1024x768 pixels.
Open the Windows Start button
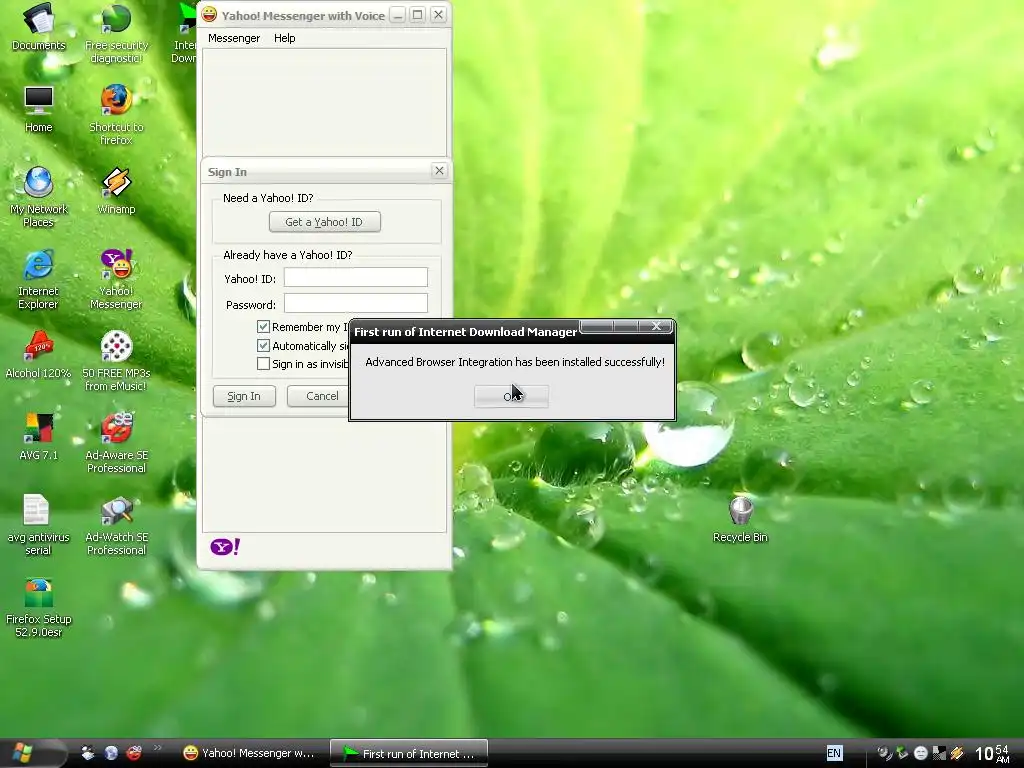24,753
